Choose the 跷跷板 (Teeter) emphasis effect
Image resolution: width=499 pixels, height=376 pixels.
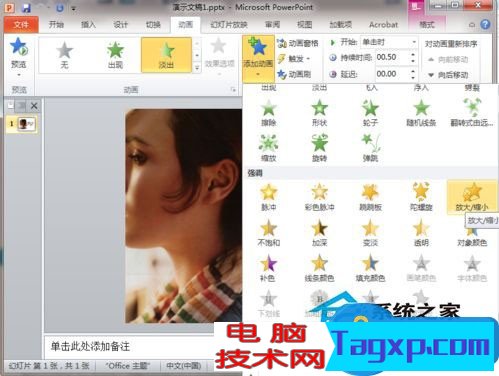click(x=370, y=197)
